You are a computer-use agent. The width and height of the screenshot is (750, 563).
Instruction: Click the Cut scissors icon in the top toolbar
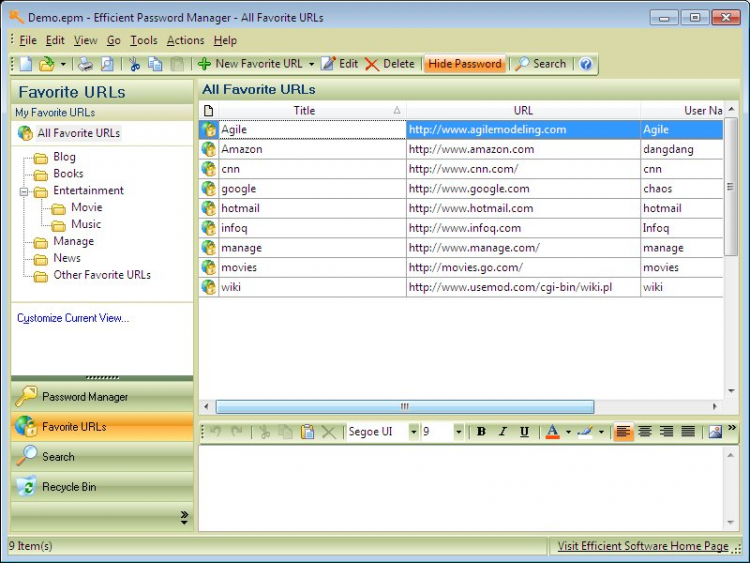click(x=134, y=64)
